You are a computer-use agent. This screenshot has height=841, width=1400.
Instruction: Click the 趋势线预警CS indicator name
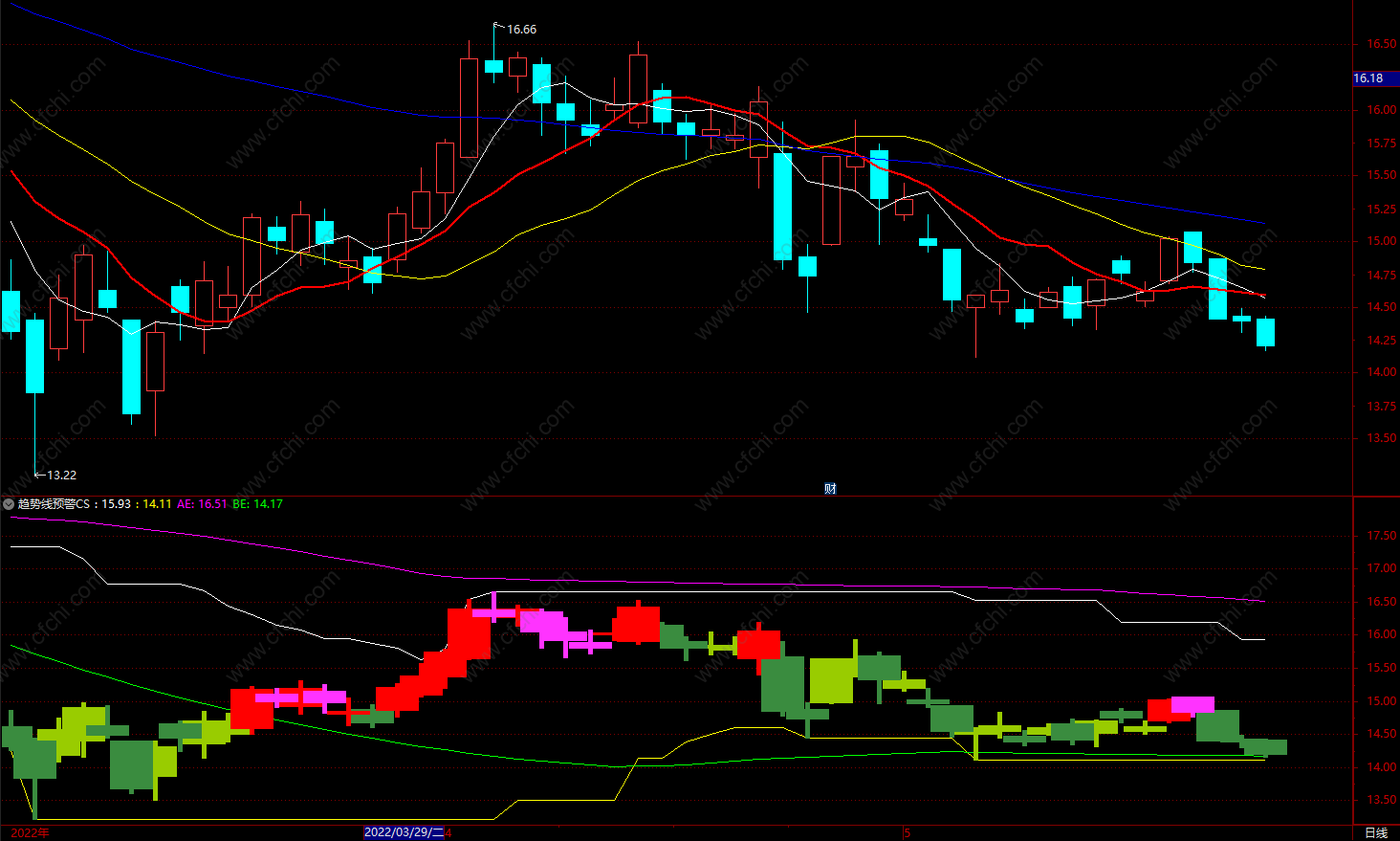point(54,504)
